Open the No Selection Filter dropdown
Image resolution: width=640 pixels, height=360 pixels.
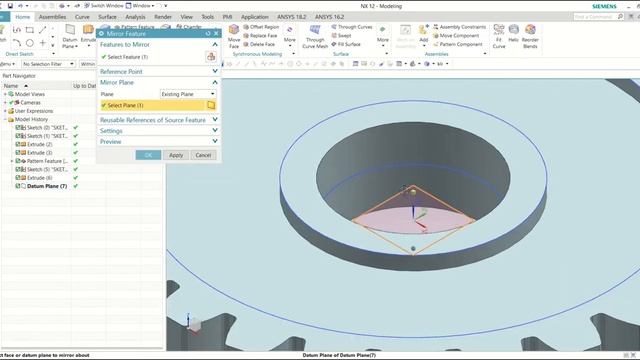coord(48,64)
